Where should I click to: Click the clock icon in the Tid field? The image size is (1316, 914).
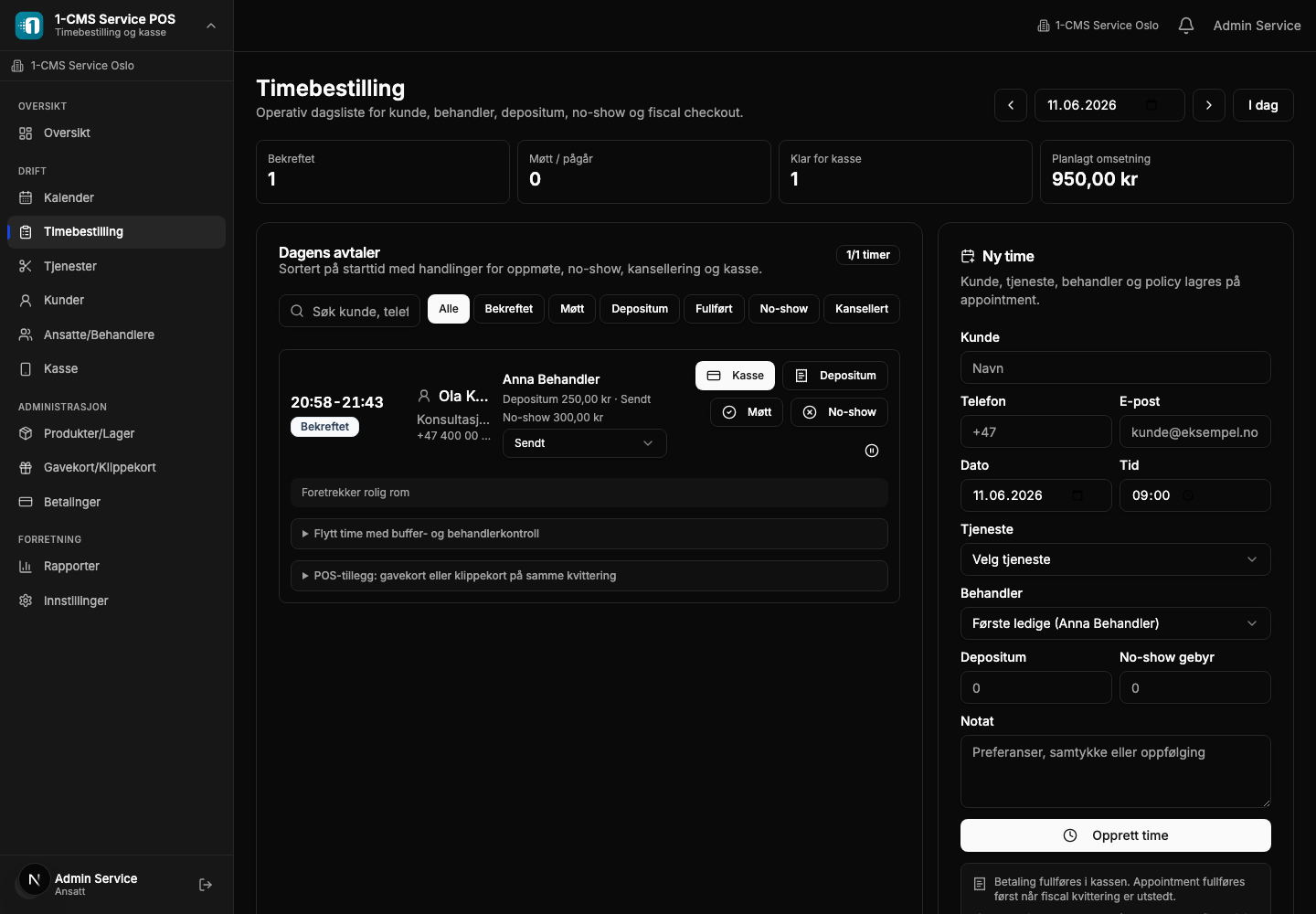click(1188, 495)
